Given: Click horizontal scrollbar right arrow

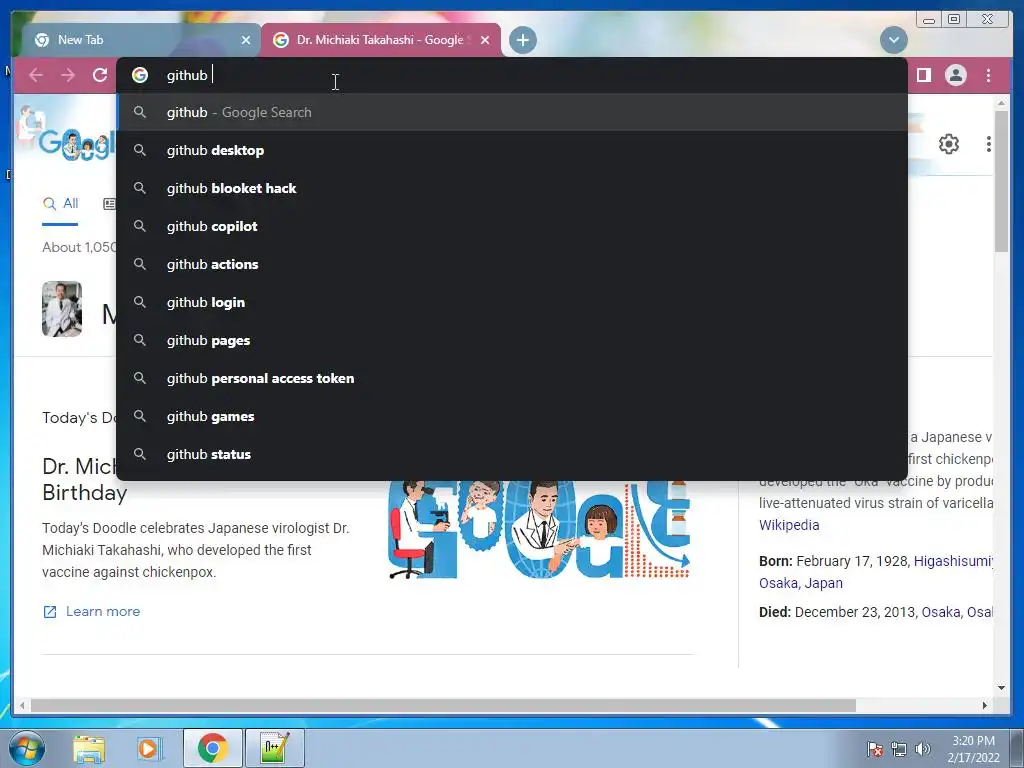Looking at the screenshot, I should [x=984, y=705].
